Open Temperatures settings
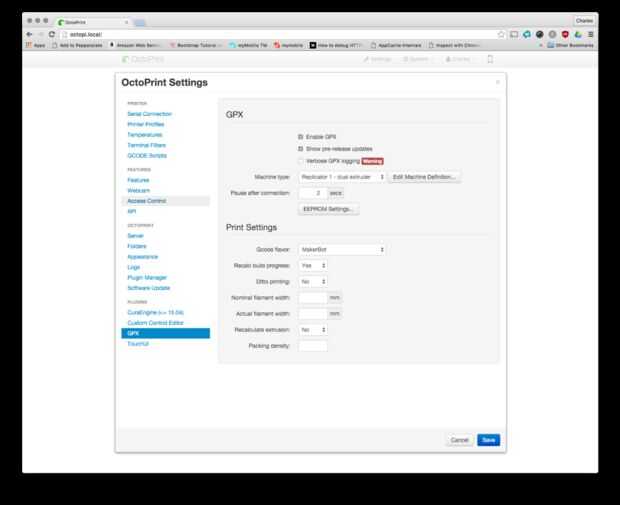Viewport: 620px width, 505px height. coord(145,135)
